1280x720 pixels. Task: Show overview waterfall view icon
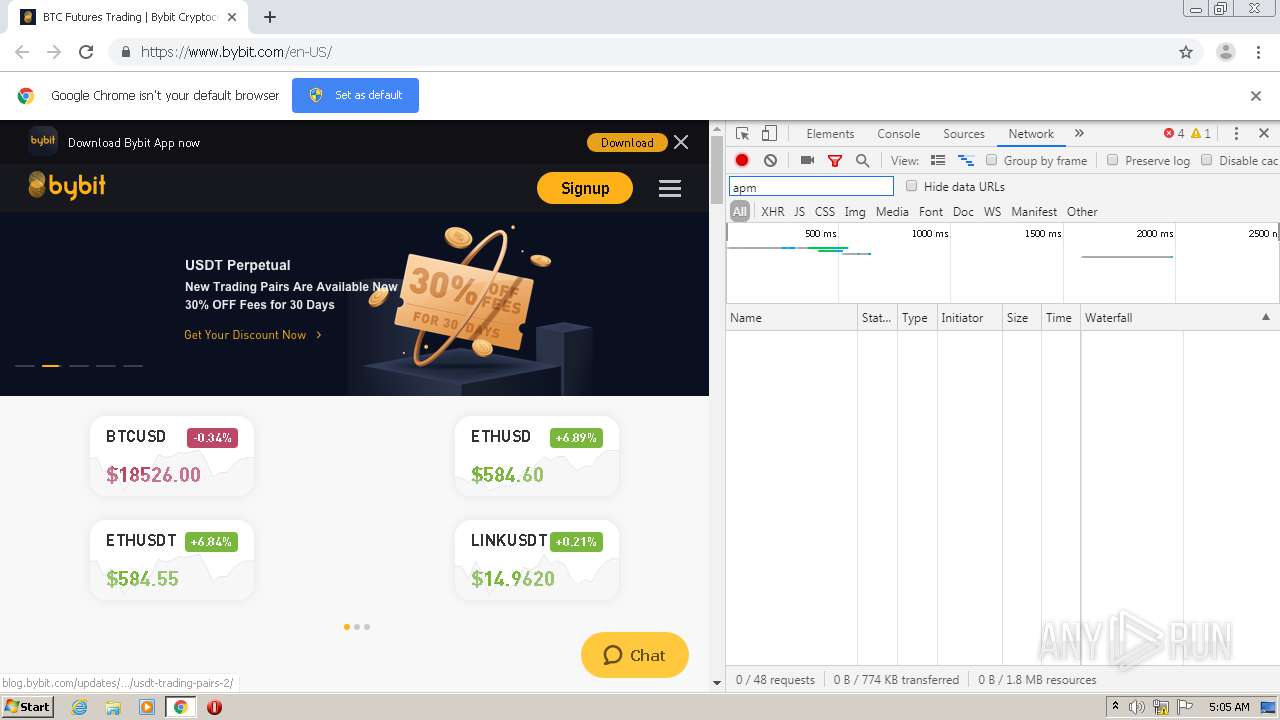pyautogui.click(x=966, y=160)
